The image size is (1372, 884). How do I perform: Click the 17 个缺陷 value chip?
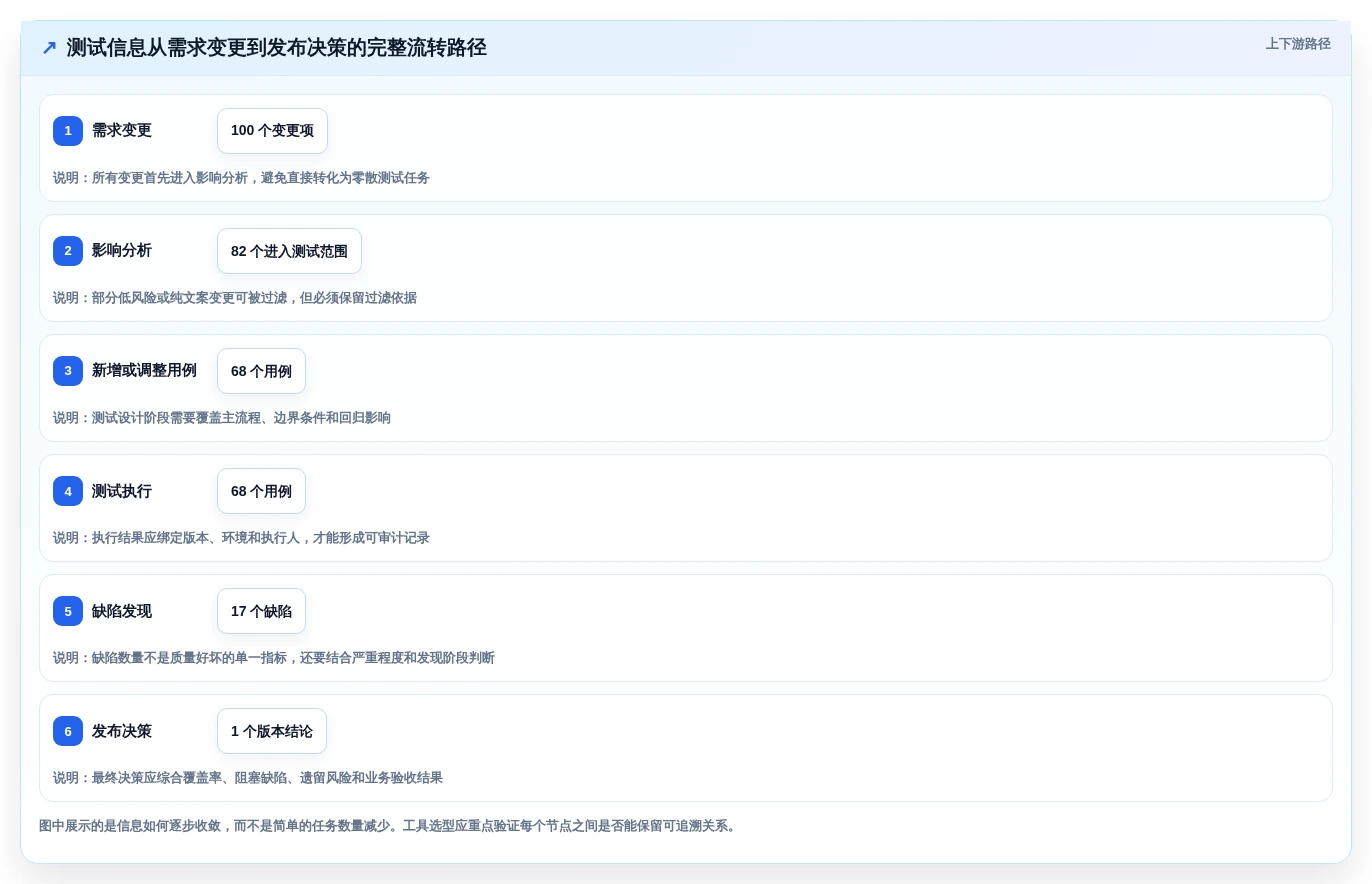pos(261,611)
